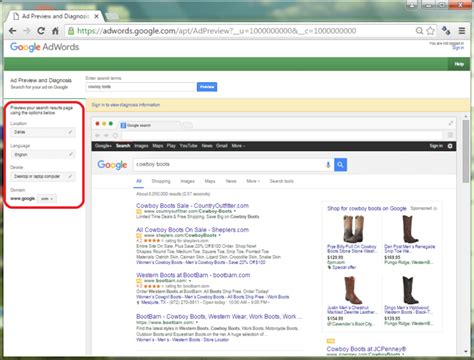Click the Justin Men's Chestnut boot thumbnail
Screen dimensions: 474x360
tap(352, 290)
